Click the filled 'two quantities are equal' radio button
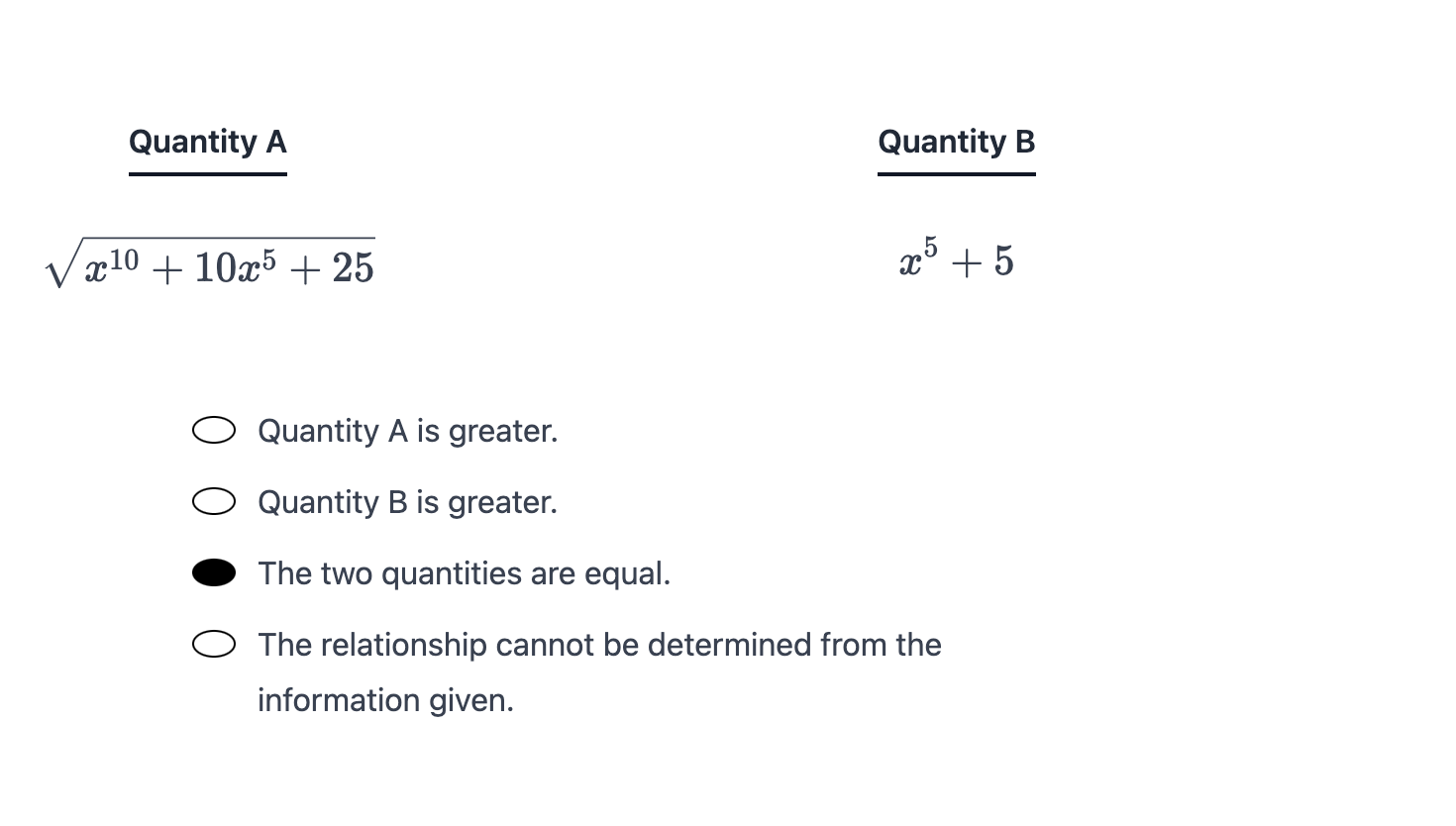The image size is (1456, 826). pos(214,572)
